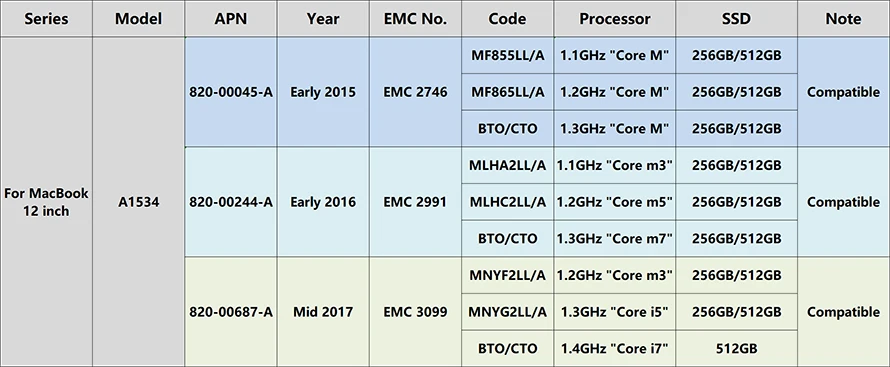Image resolution: width=890 pixels, height=367 pixels.
Task: Select the For MacBook 12 inch cell
Action: point(46,202)
